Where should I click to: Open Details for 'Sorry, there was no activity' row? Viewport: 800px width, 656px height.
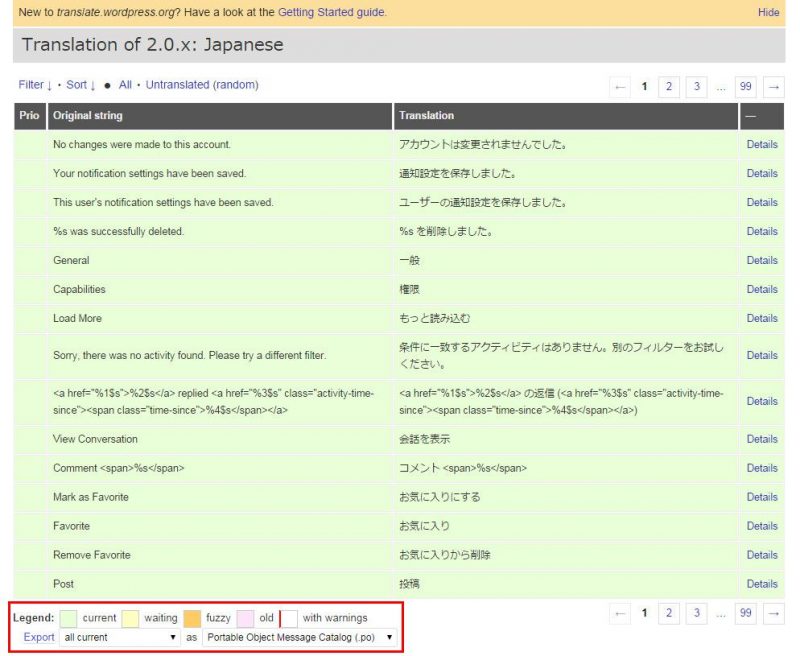(762, 356)
